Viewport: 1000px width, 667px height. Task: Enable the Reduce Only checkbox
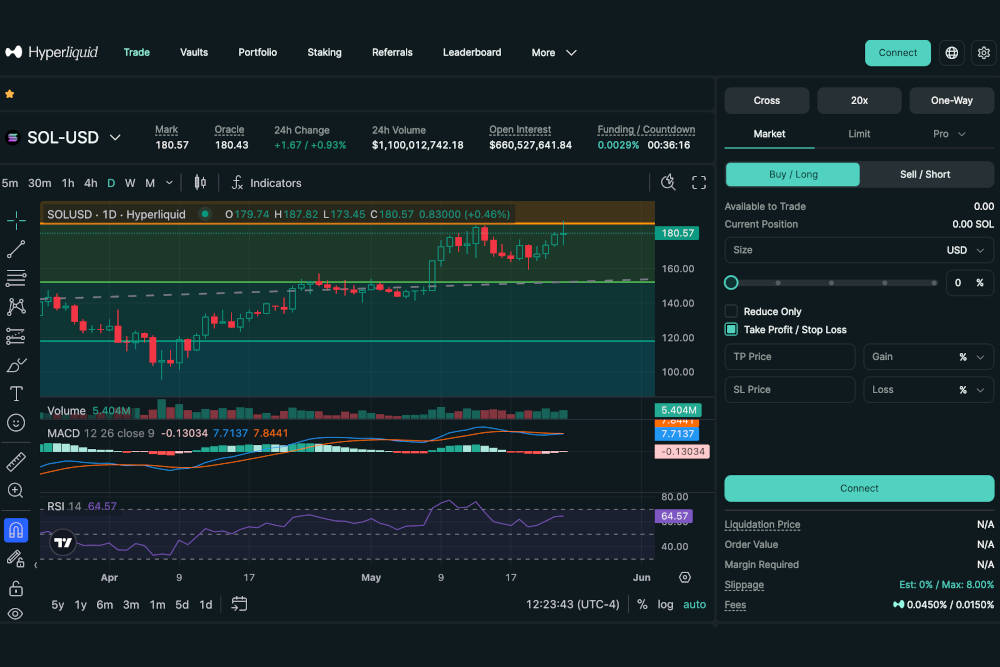click(731, 311)
